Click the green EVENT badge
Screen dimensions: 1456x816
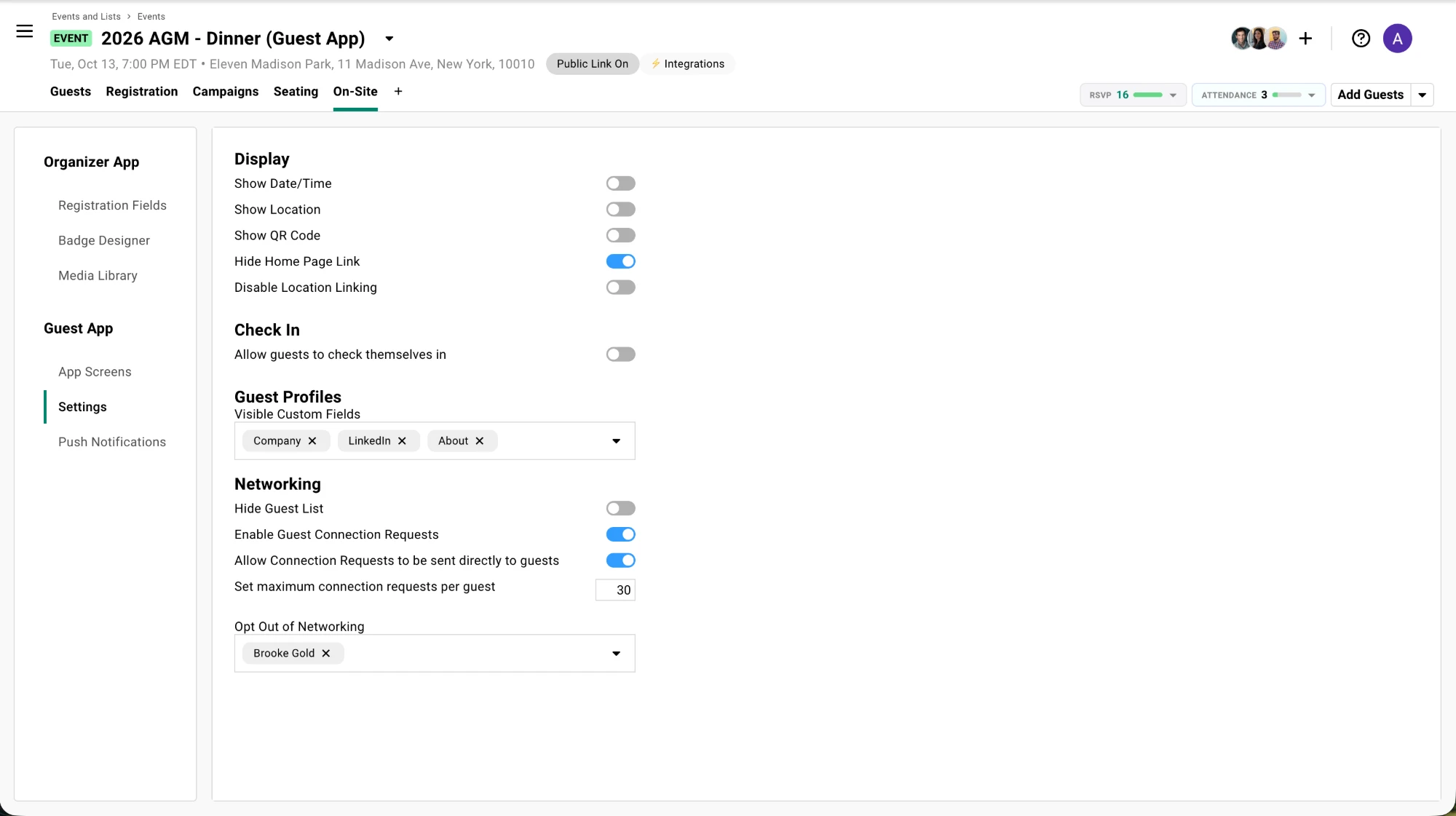point(71,39)
